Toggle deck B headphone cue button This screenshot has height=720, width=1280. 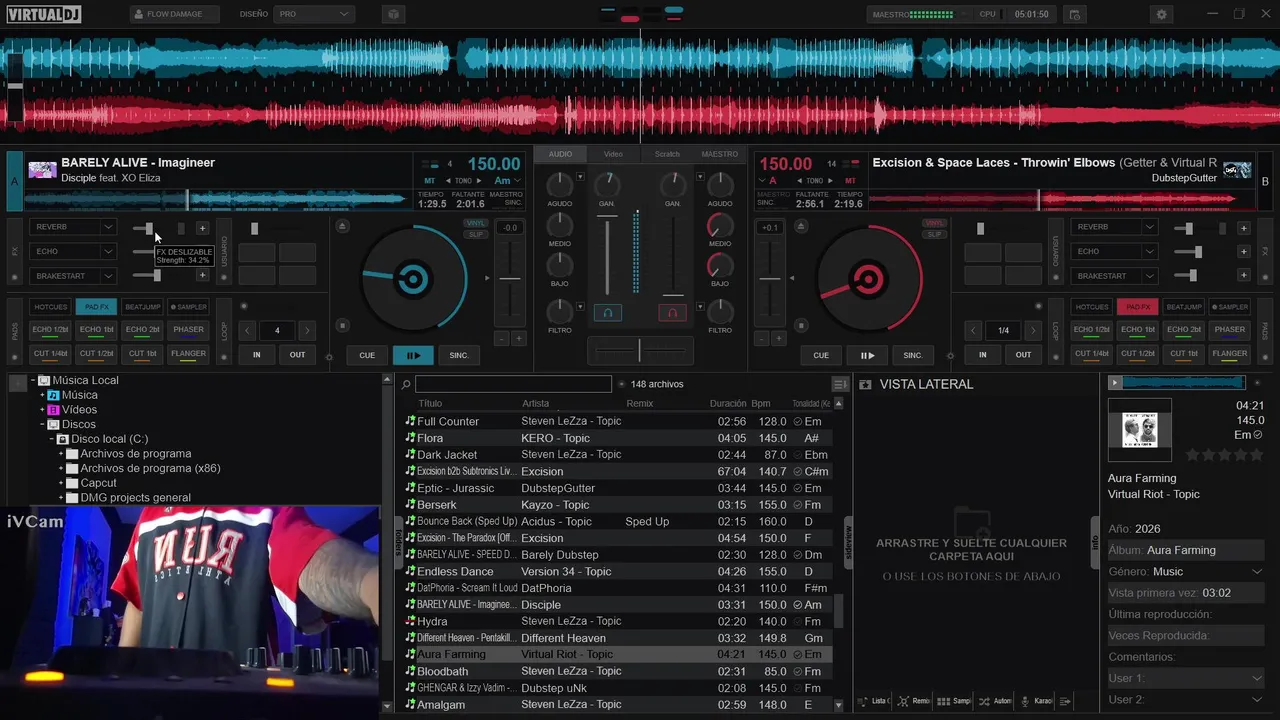pos(672,313)
